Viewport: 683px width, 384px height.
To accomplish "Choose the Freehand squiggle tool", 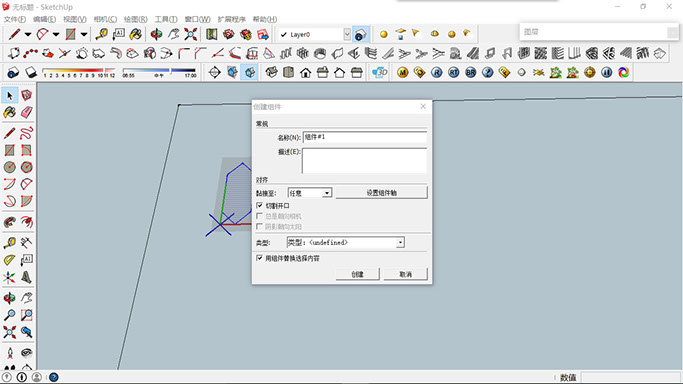I will tap(27, 133).
